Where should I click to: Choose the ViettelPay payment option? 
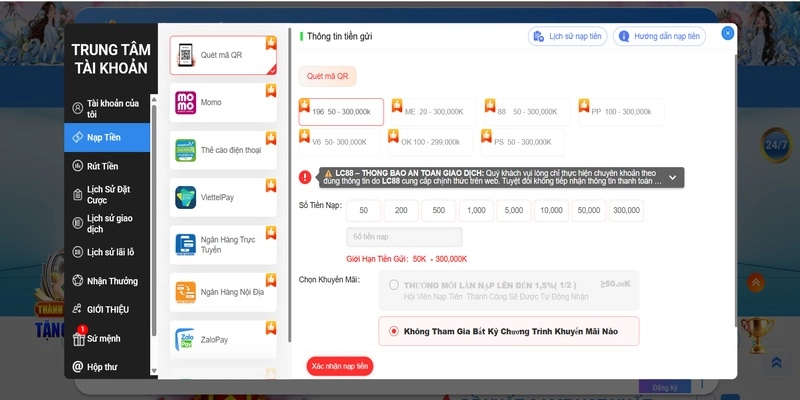pos(223,197)
